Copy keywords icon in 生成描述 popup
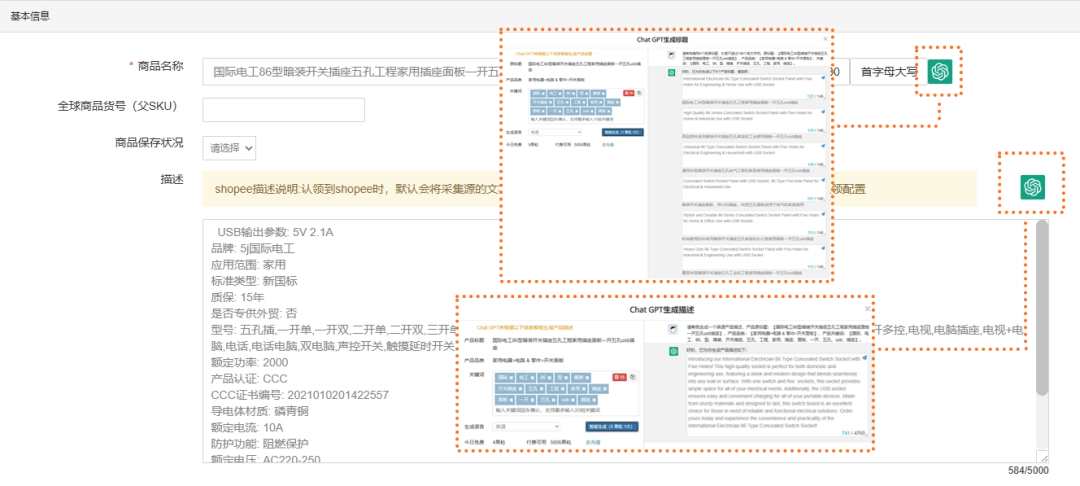Image resolution: width=1080 pixels, height=486 pixels. pos(632,377)
